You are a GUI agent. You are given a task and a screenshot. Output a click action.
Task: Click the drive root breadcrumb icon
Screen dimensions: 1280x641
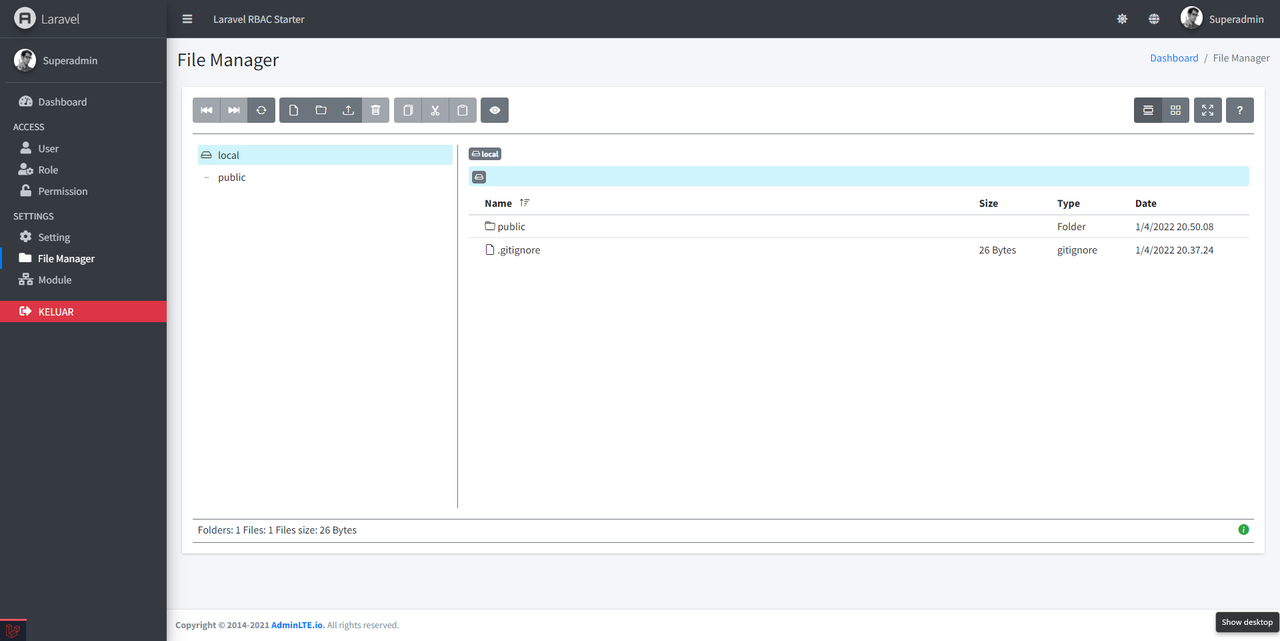479,177
